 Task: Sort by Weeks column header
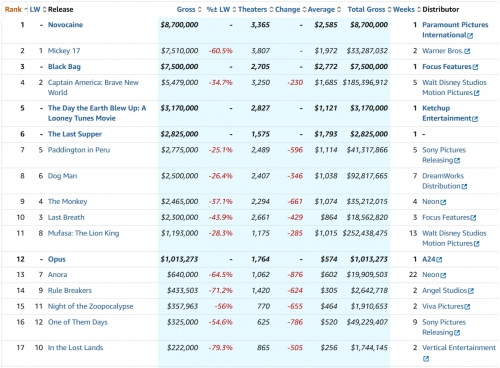click(x=406, y=9)
